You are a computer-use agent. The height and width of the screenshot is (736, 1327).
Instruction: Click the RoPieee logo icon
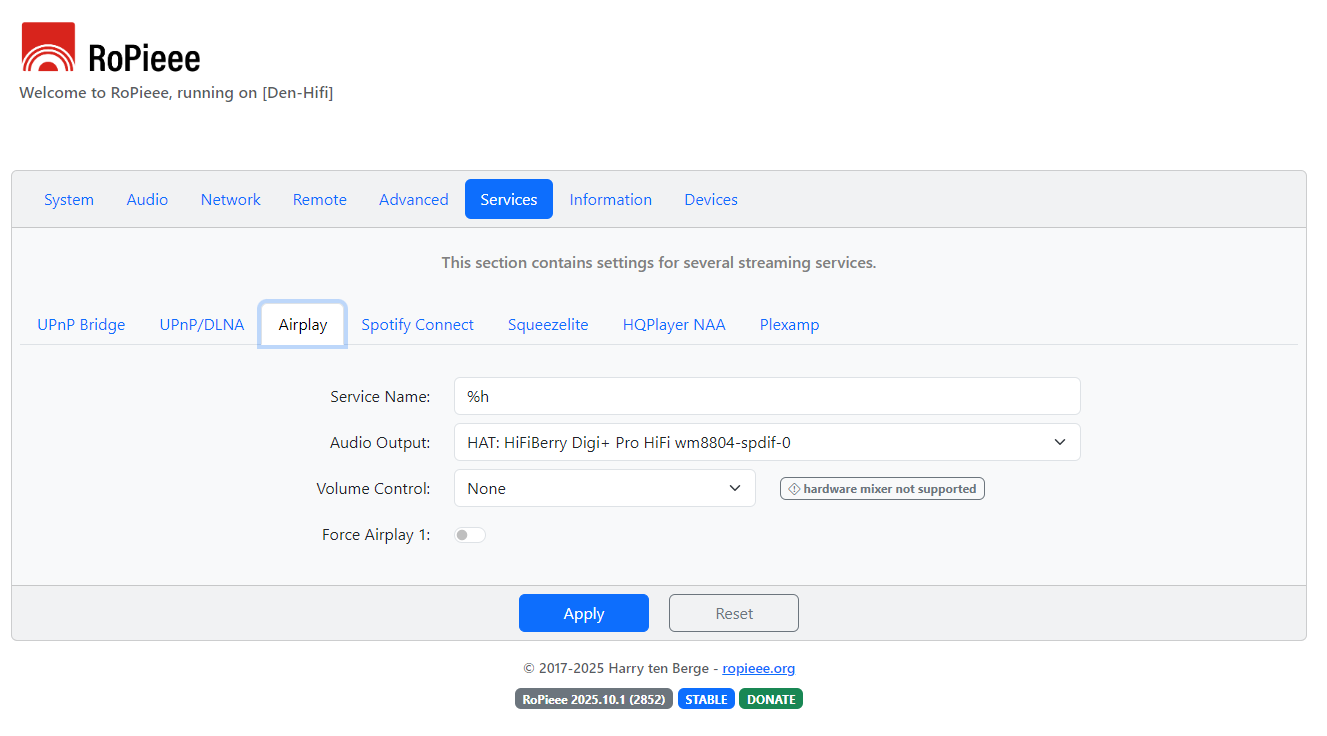click(48, 47)
